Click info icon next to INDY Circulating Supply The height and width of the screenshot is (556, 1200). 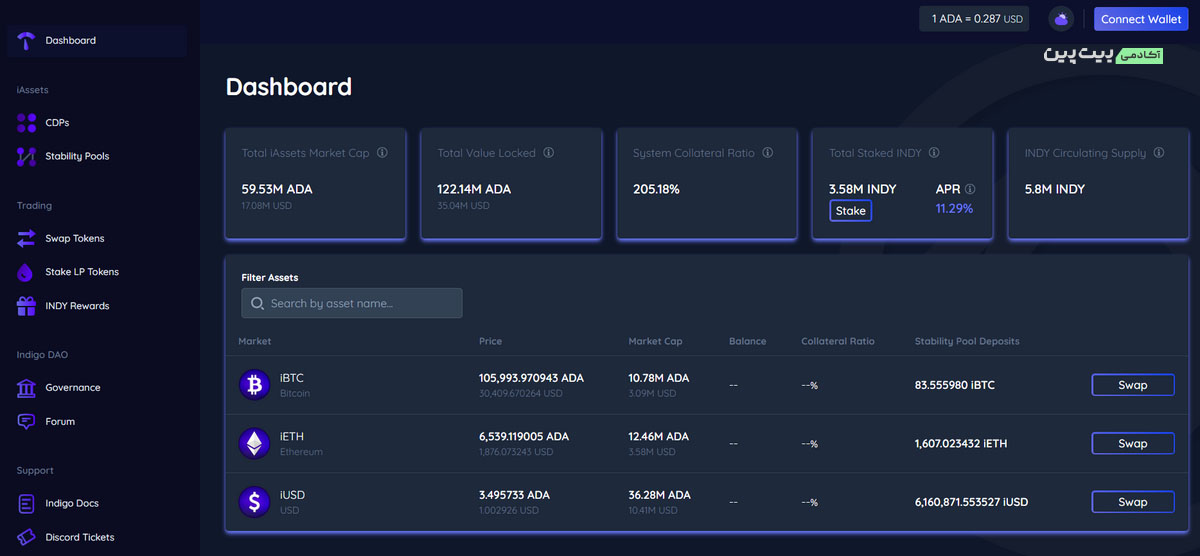(x=1159, y=154)
